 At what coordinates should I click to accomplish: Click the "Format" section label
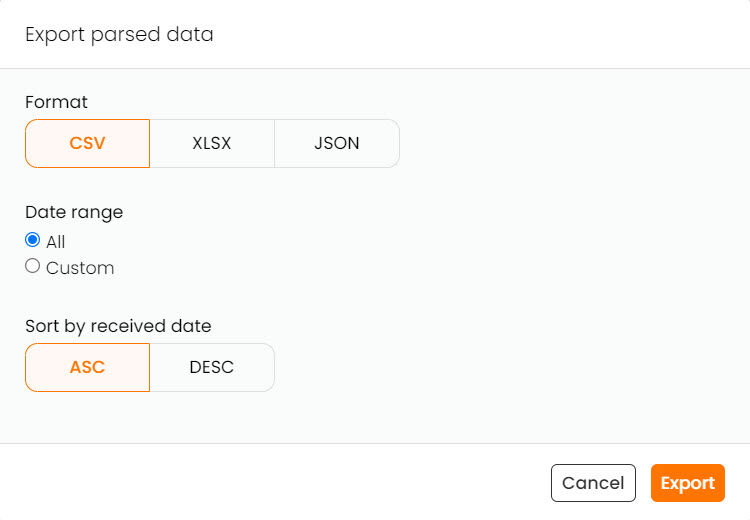(x=56, y=102)
